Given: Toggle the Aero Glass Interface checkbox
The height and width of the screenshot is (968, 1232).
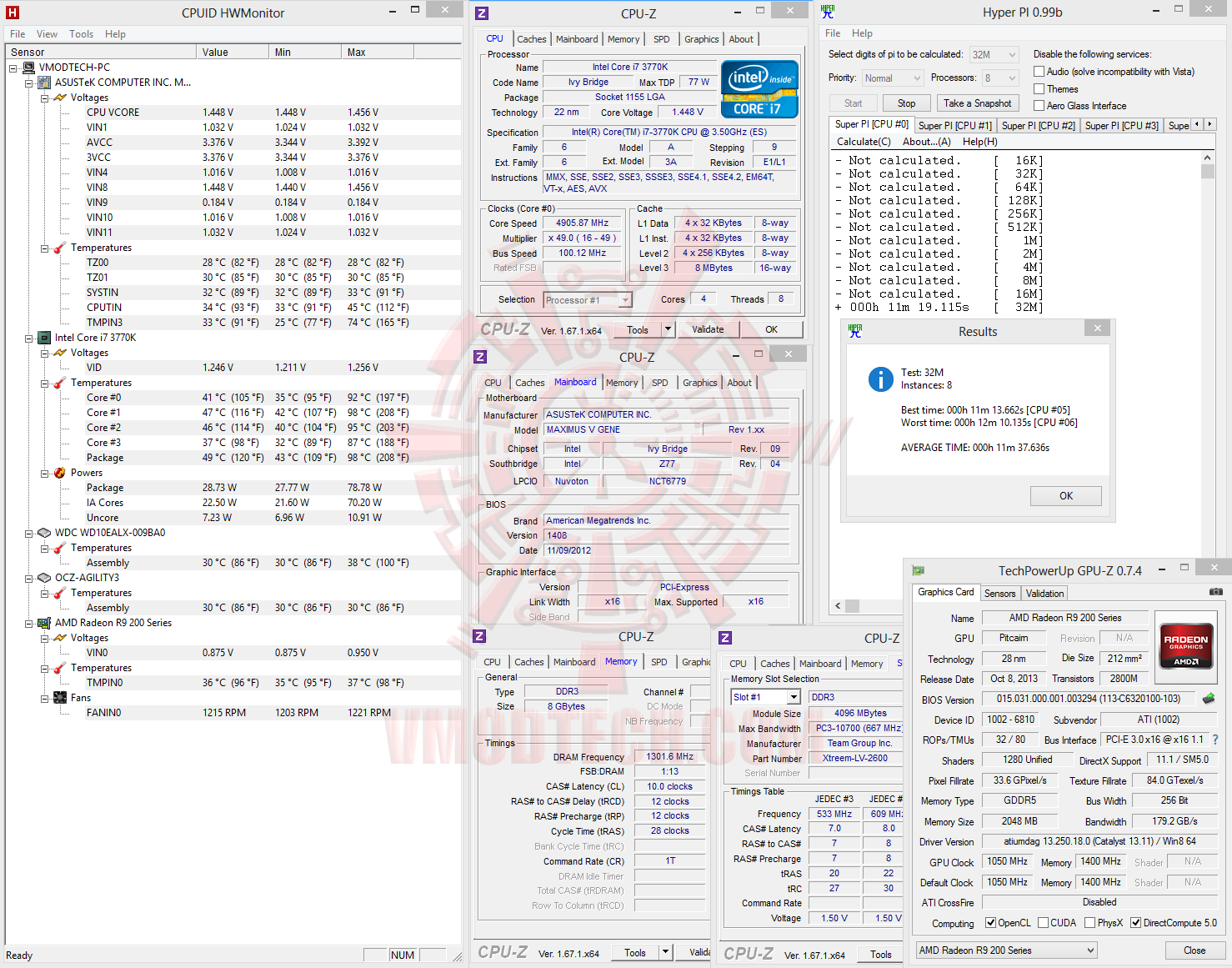Looking at the screenshot, I should coord(1039,106).
